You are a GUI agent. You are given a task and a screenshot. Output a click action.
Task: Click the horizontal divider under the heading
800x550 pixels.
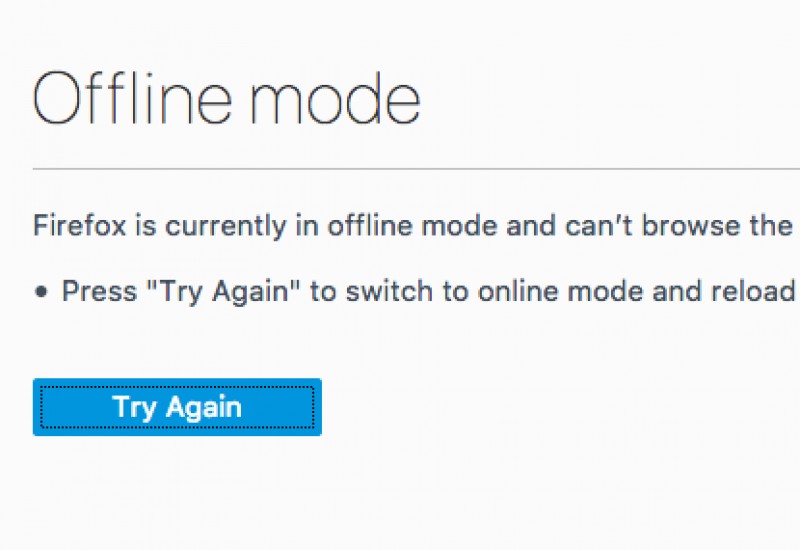click(416, 168)
